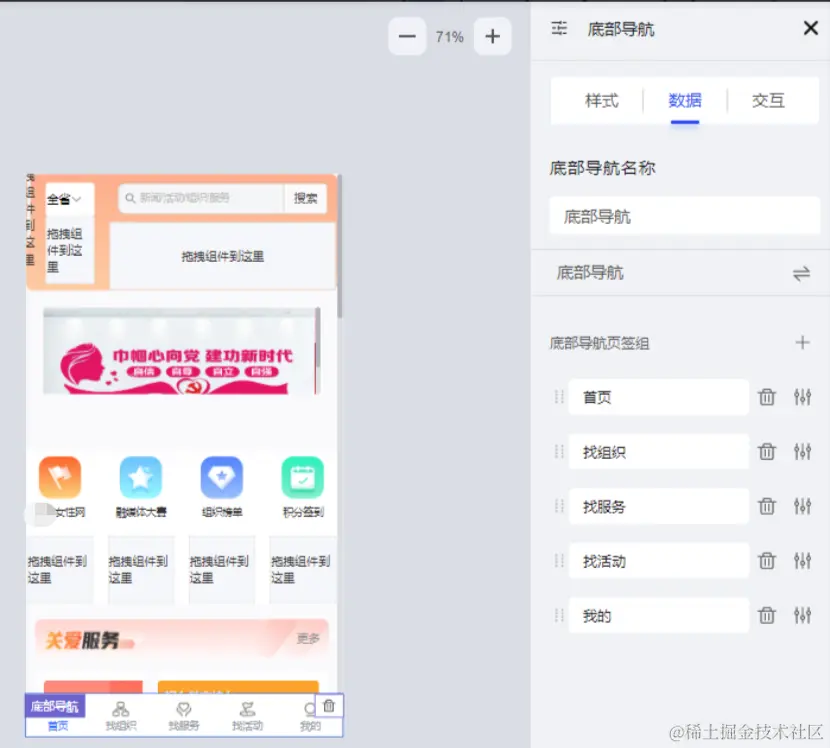Delete the 我的 tab using its trash icon
The width and height of the screenshot is (830, 748).
click(x=766, y=616)
